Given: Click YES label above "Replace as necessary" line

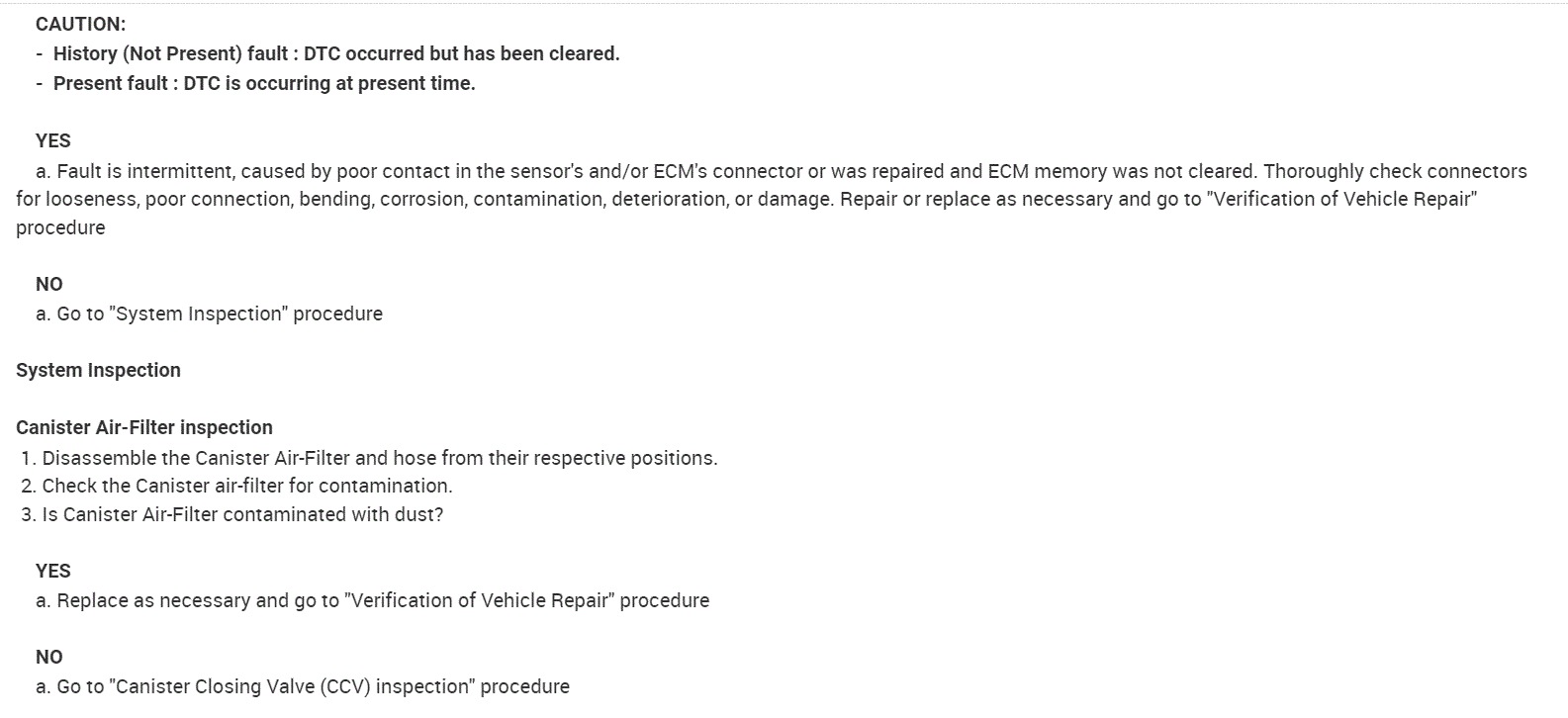Looking at the screenshot, I should coord(53,572).
